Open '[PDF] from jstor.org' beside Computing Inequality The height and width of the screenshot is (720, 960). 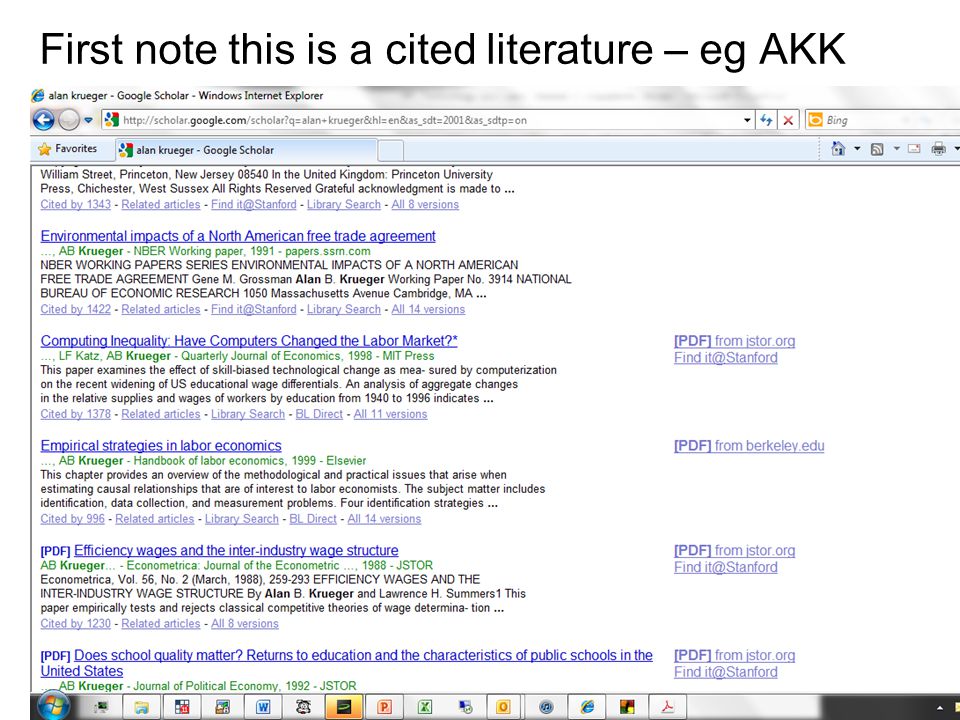tap(734, 340)
